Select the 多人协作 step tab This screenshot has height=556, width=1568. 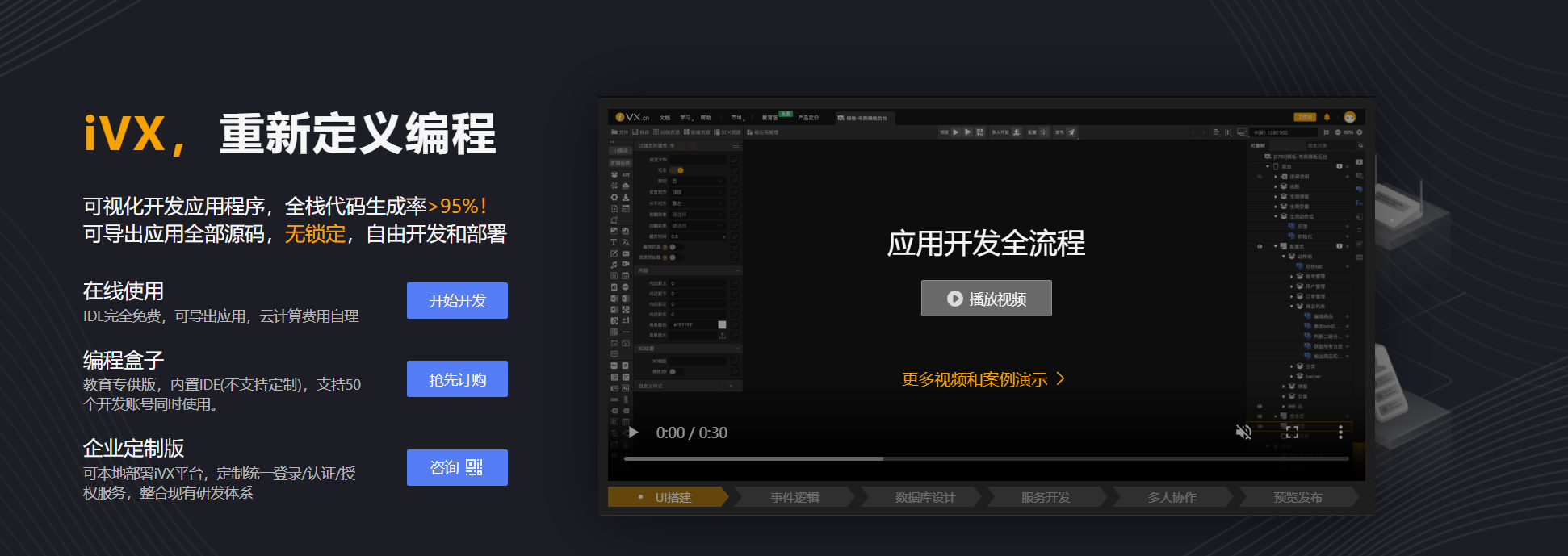point(1172,497)
